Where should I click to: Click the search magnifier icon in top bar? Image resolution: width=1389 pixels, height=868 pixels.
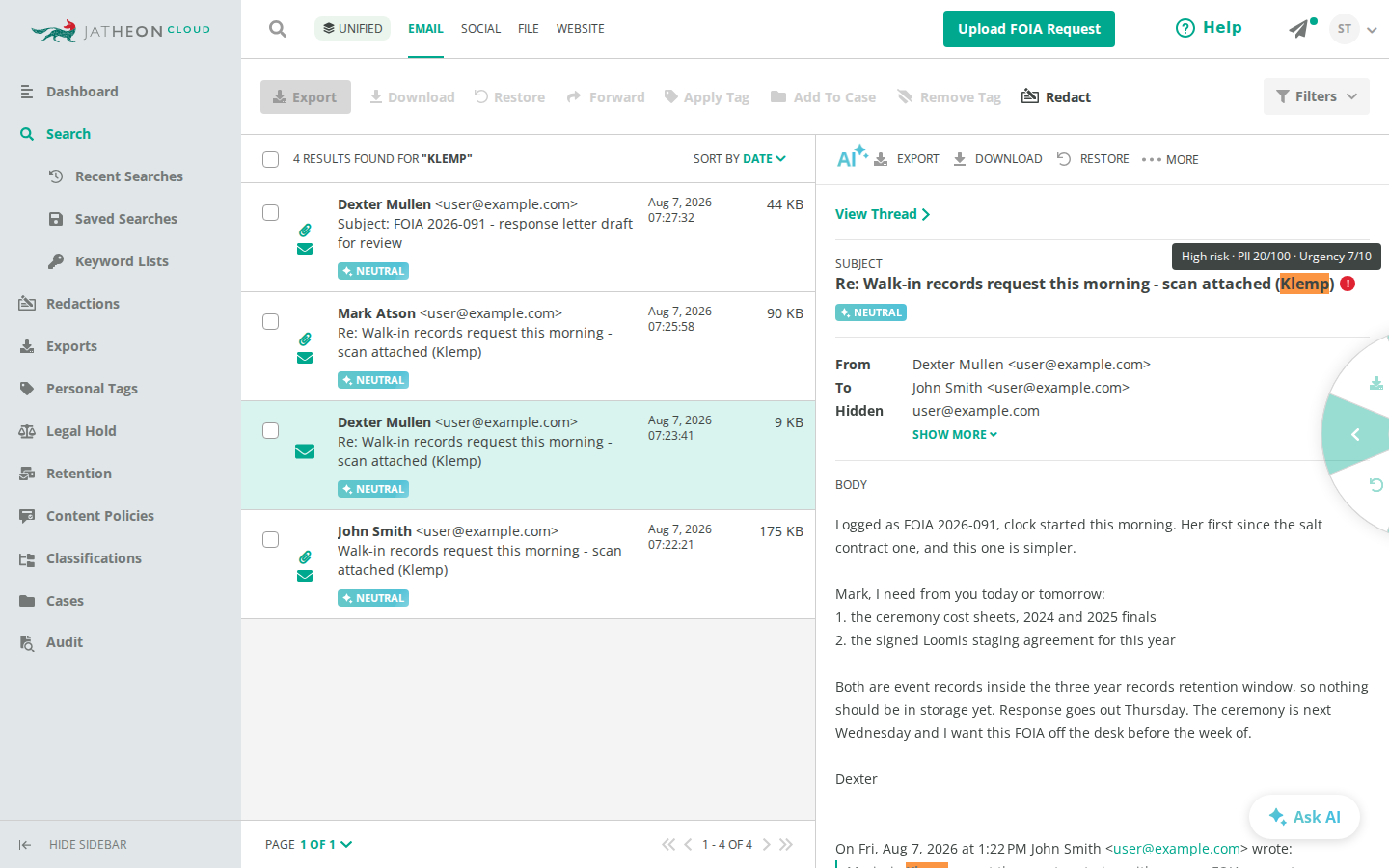click(x=278, y=29)
